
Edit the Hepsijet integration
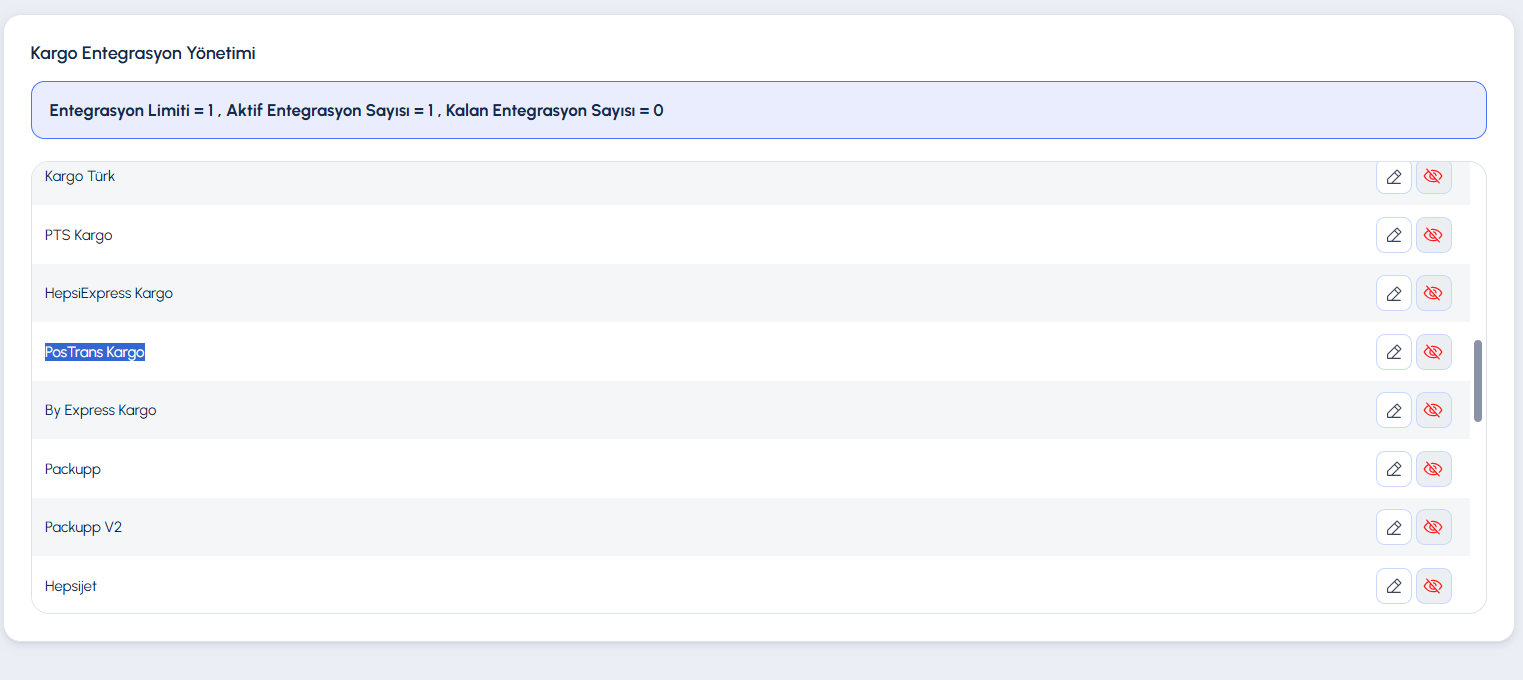click(x=1394, y=586)
